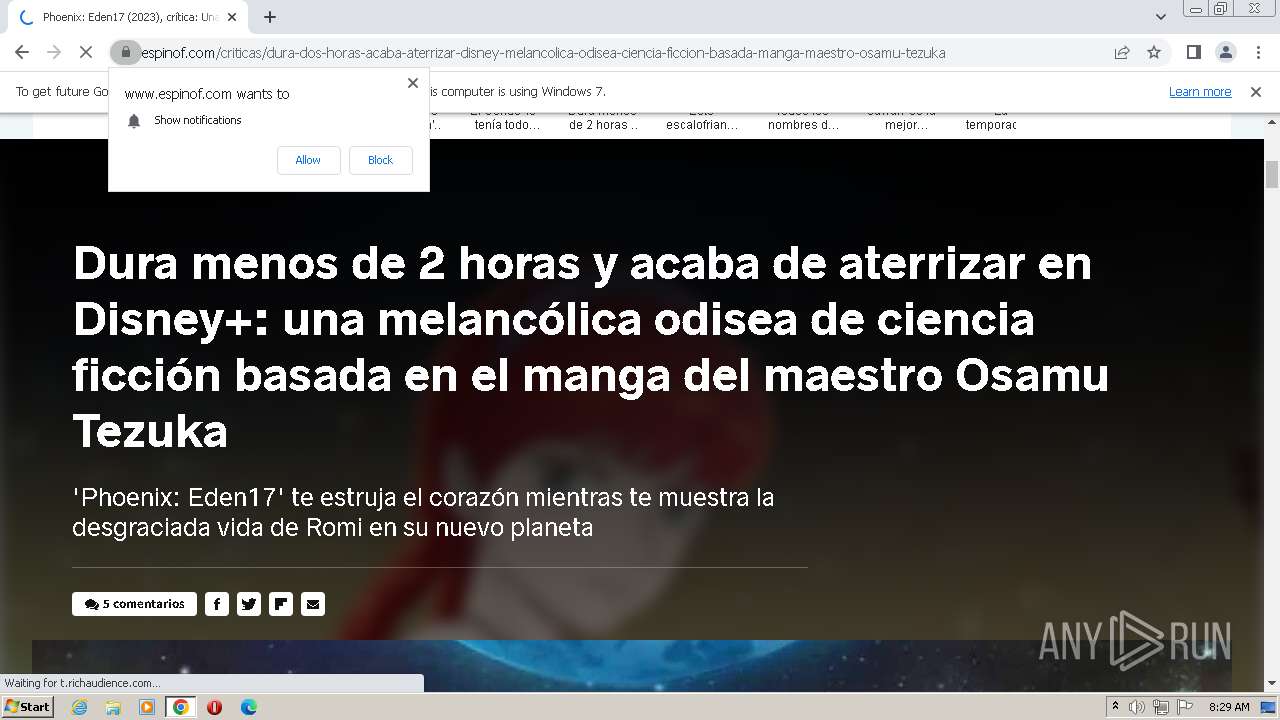Share article on Twitter

coord(249,604)
